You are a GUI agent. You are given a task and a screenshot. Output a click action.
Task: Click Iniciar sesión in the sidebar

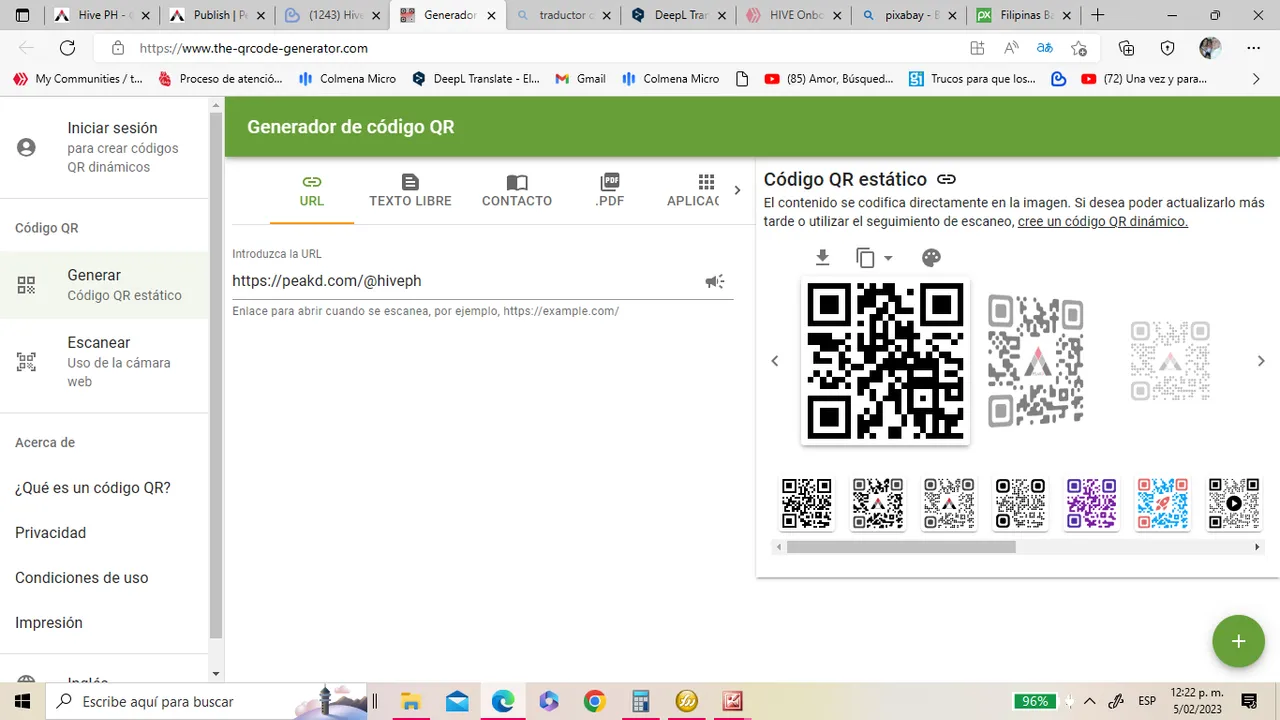[104, 147]
